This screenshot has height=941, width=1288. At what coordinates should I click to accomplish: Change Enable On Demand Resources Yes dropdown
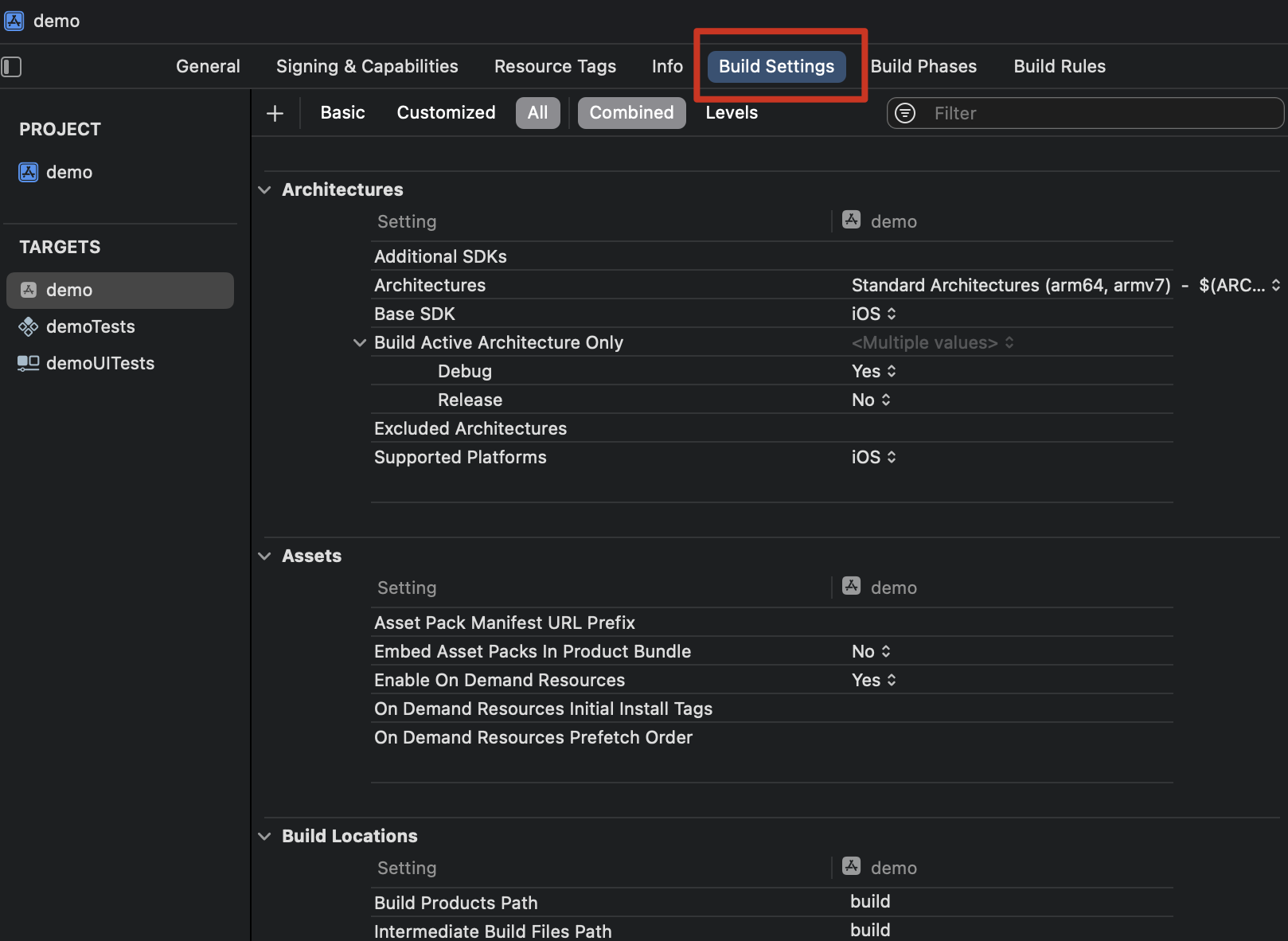pos(873,680)
